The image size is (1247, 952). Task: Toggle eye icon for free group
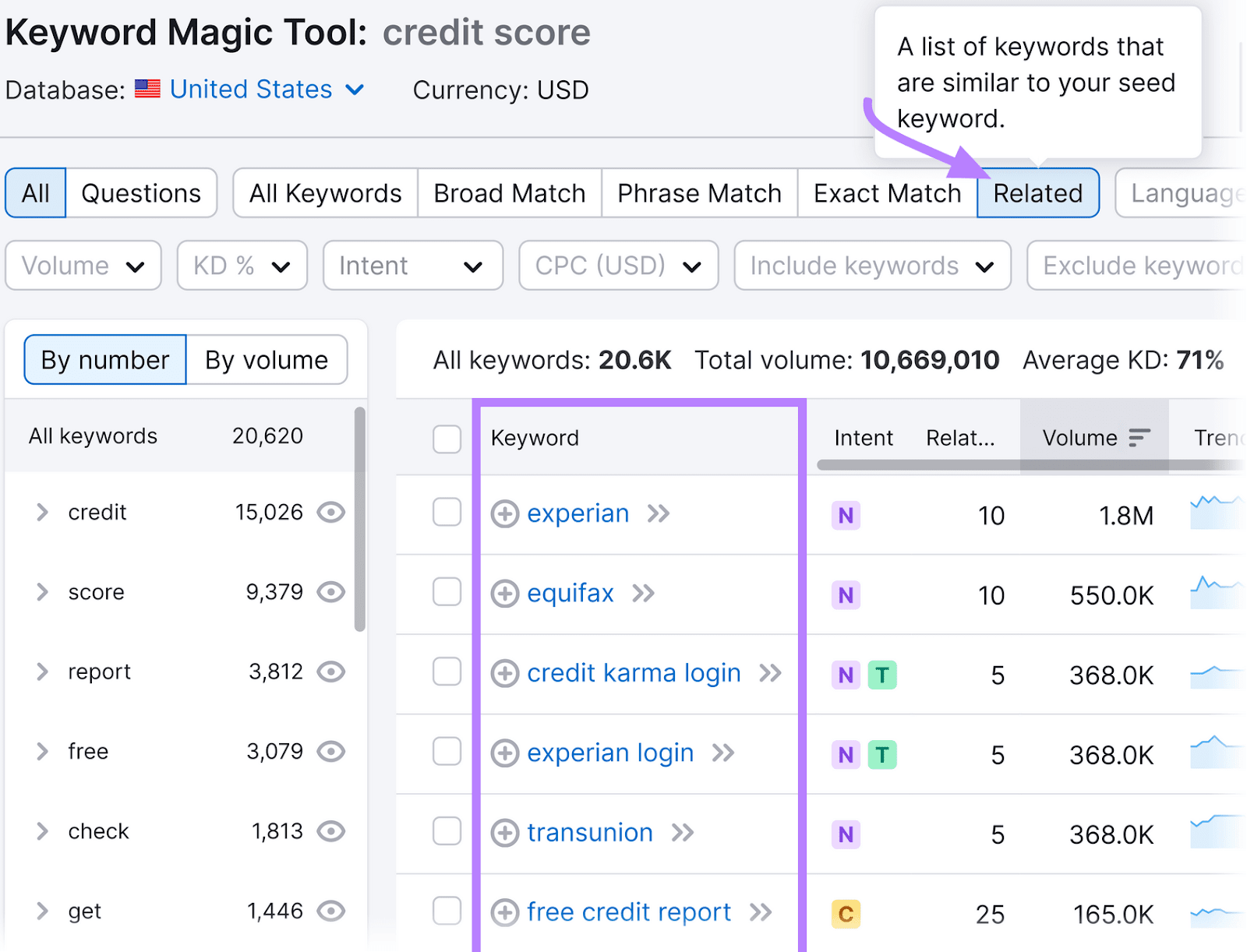[x=331, y=752]
